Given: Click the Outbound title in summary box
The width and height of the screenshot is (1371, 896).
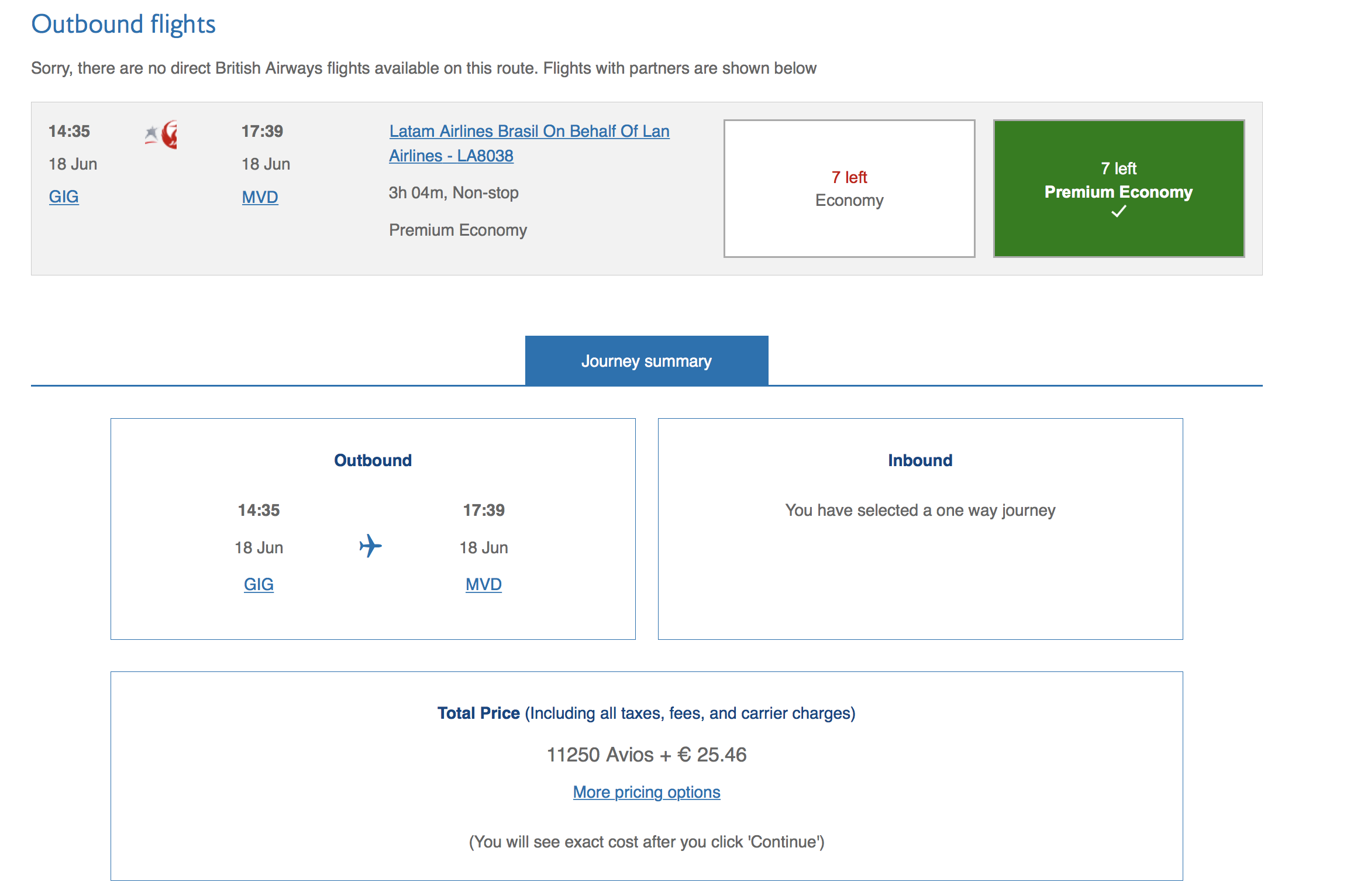Looking at the screenshot, I should point(373,460).
